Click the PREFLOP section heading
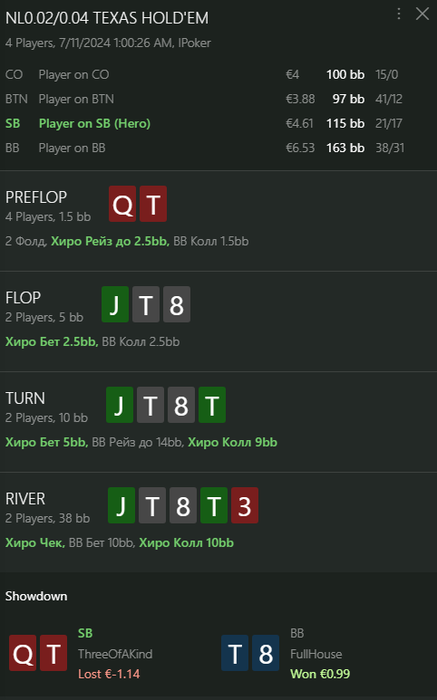This screenshot has width=437, height=700. click(x=36, y=197)
